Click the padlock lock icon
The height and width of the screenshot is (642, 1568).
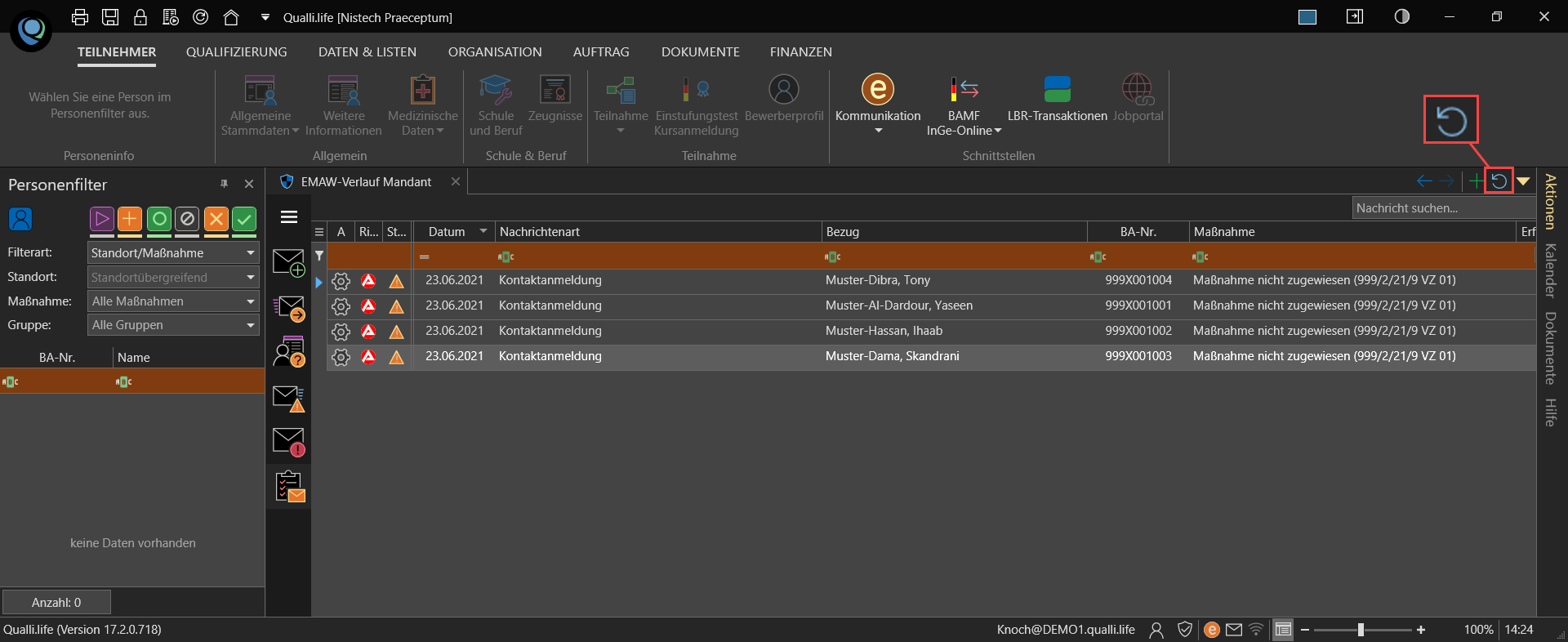point(140,17)
